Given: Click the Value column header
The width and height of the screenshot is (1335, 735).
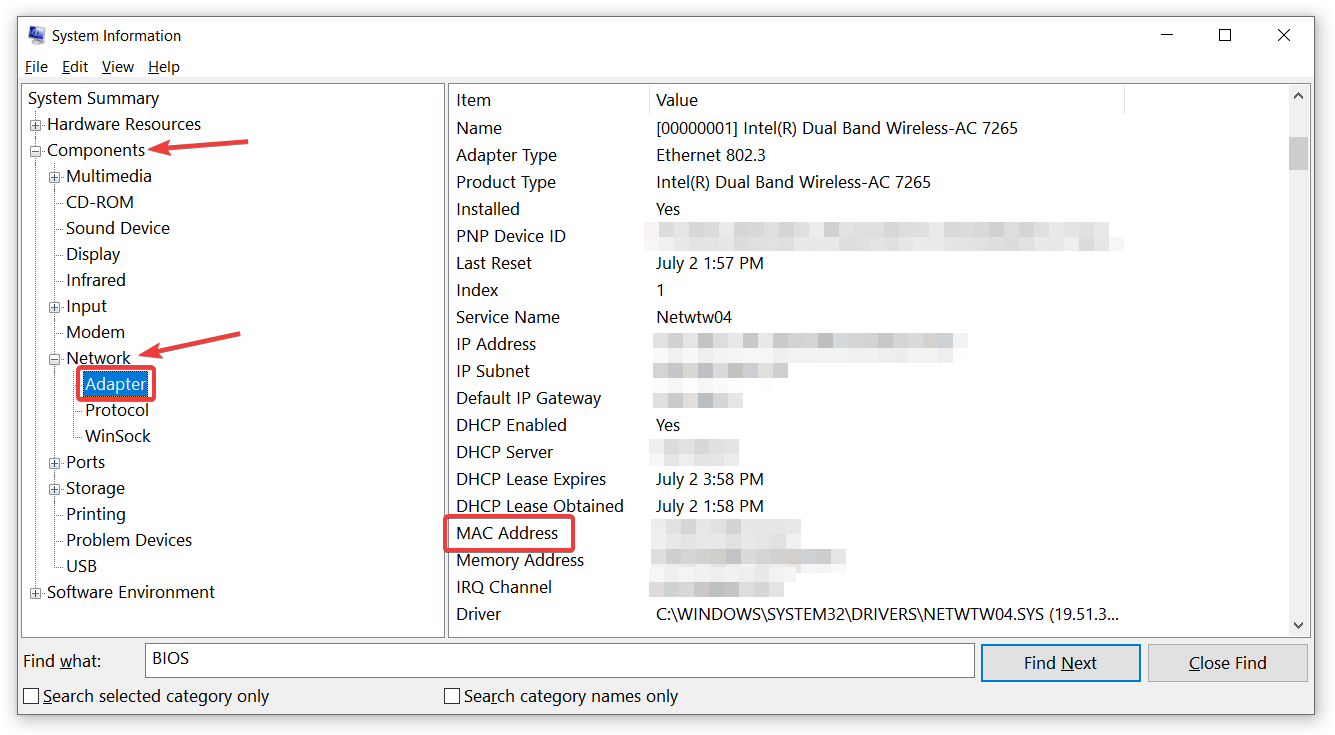Looking at the screenshot, I should [x=887, y=100].
